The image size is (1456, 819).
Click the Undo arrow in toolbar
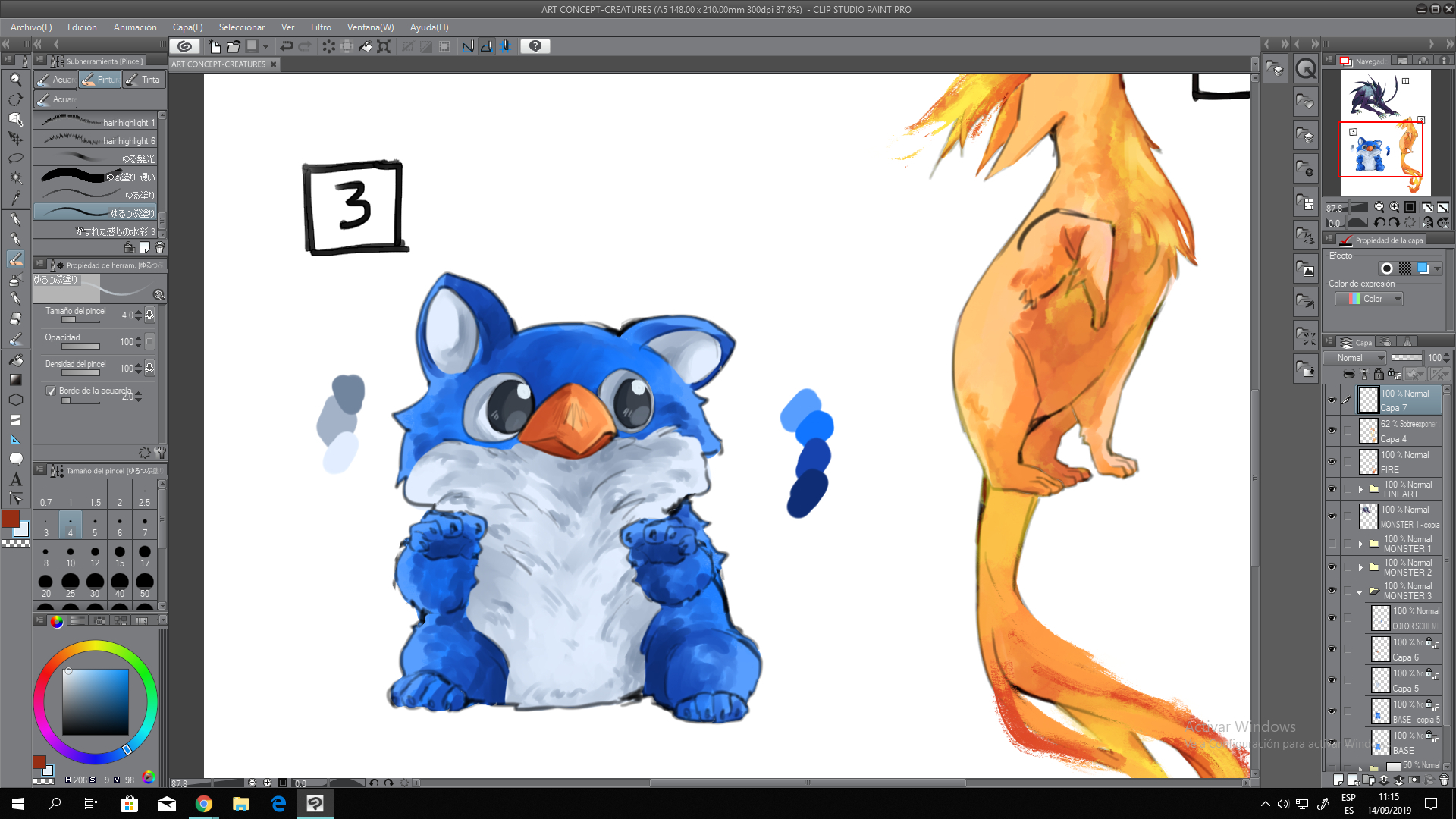287,46
